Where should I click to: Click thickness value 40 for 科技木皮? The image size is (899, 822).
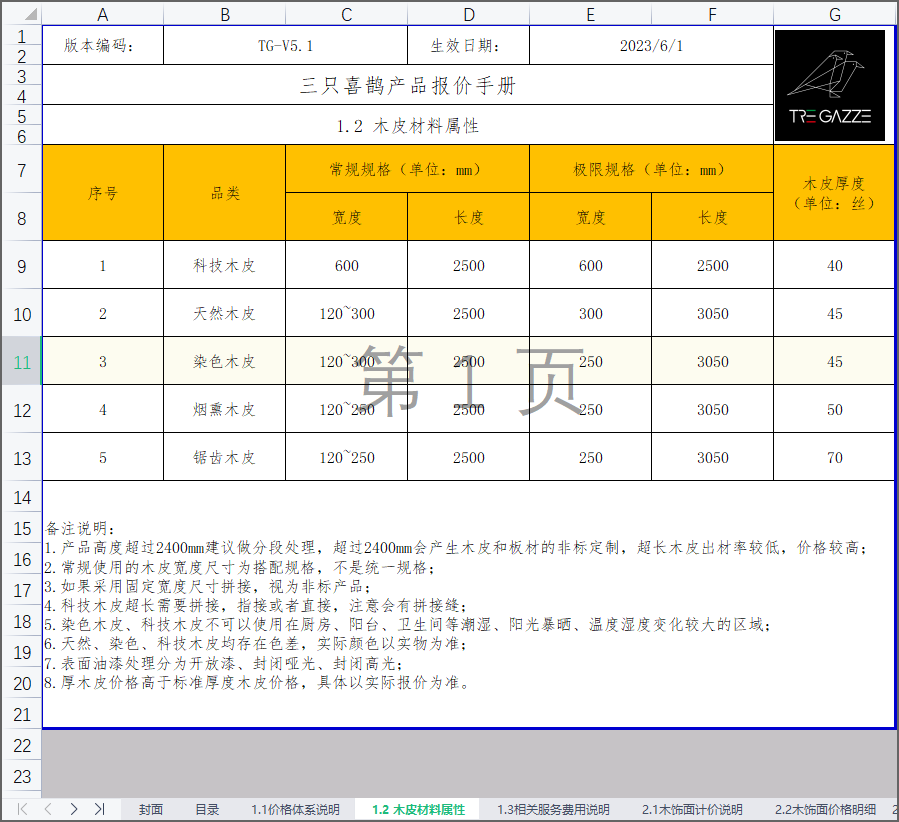(834, 265)
